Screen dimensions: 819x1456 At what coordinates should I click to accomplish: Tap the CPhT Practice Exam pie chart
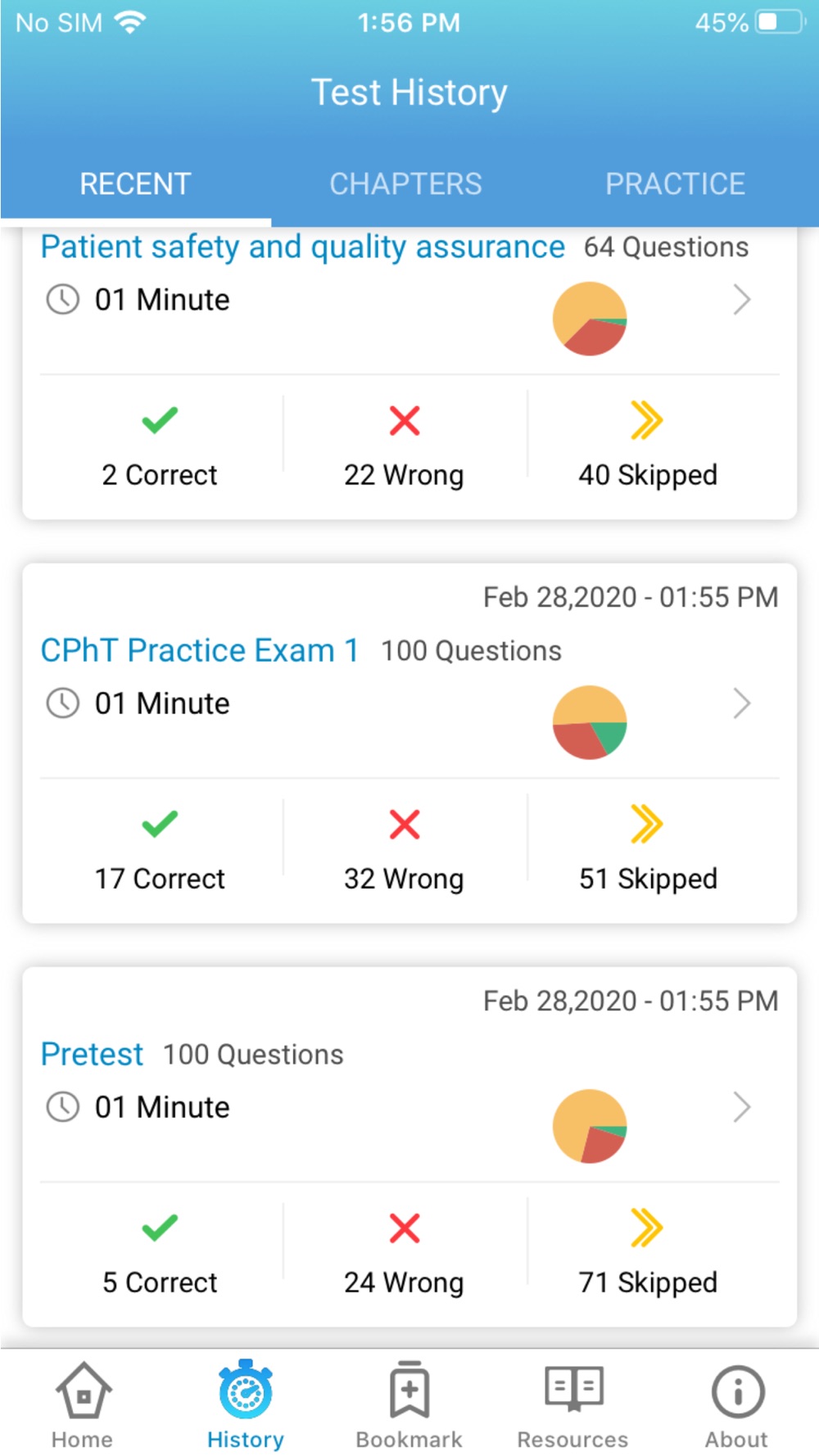pyautogui.click(x=590, y=722)
